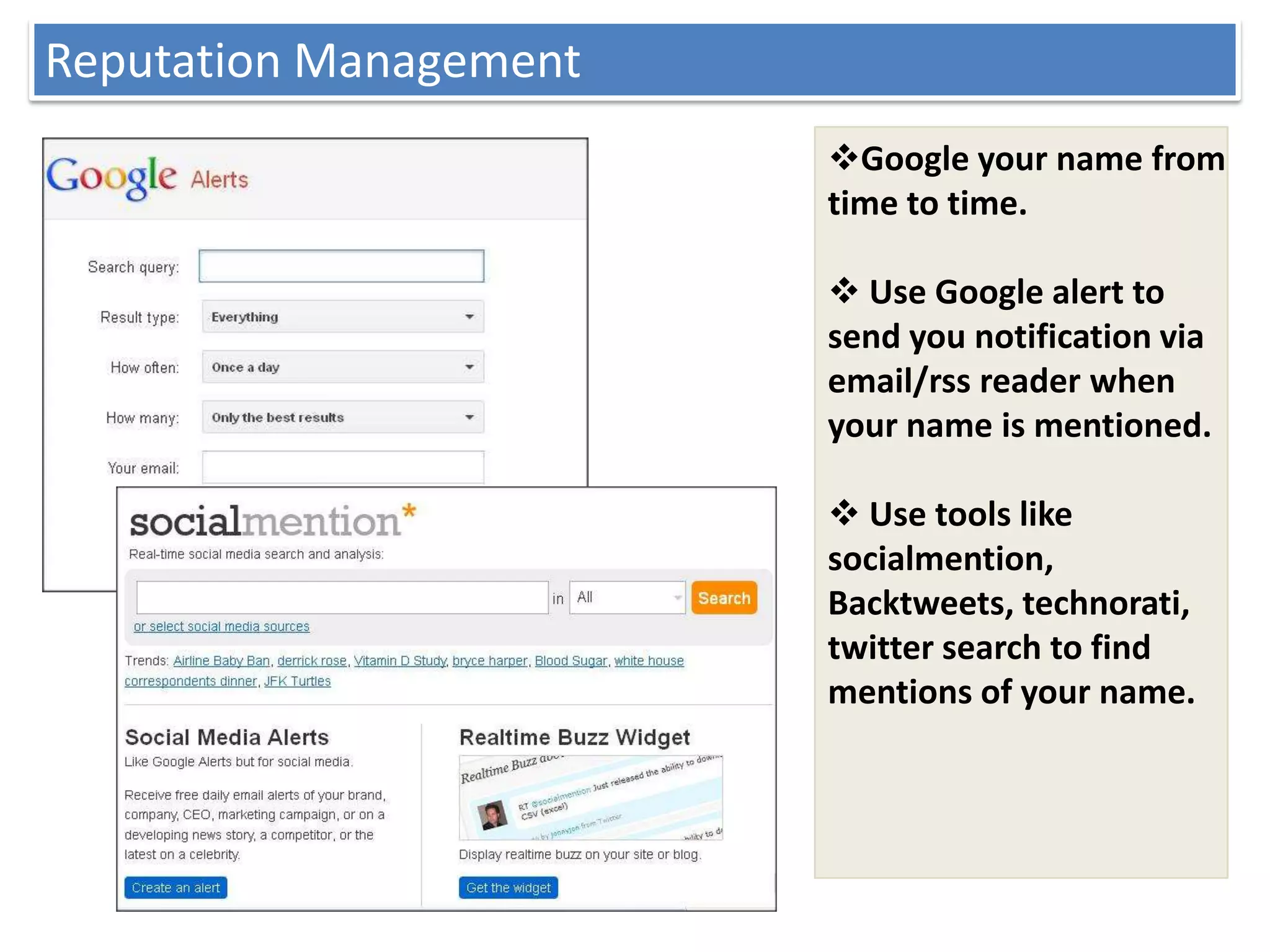Click the Realtime Buzz widget preview image
Screen dimensions: 1270x952
(591, 798)
